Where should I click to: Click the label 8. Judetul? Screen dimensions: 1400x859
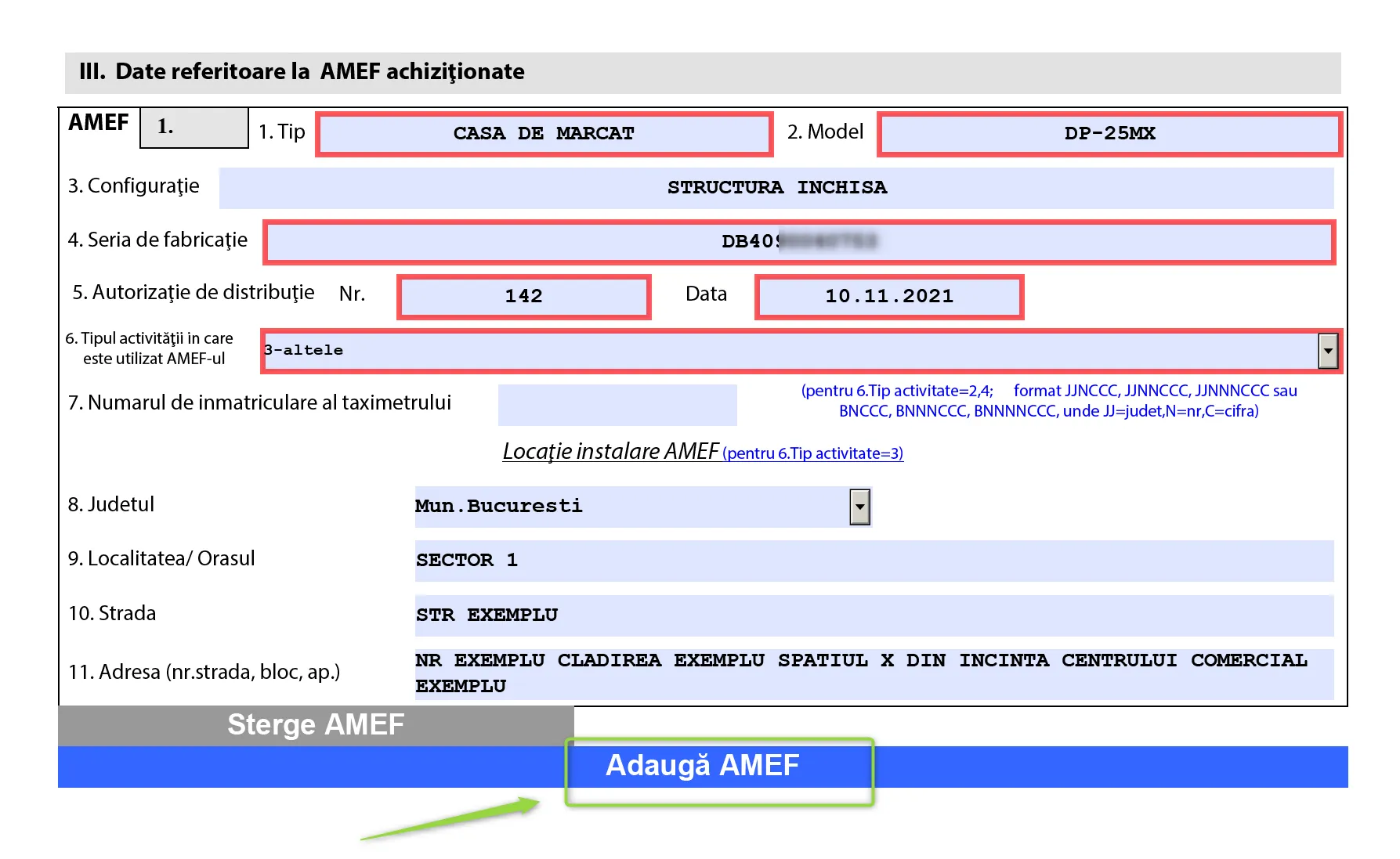point(111,504)
